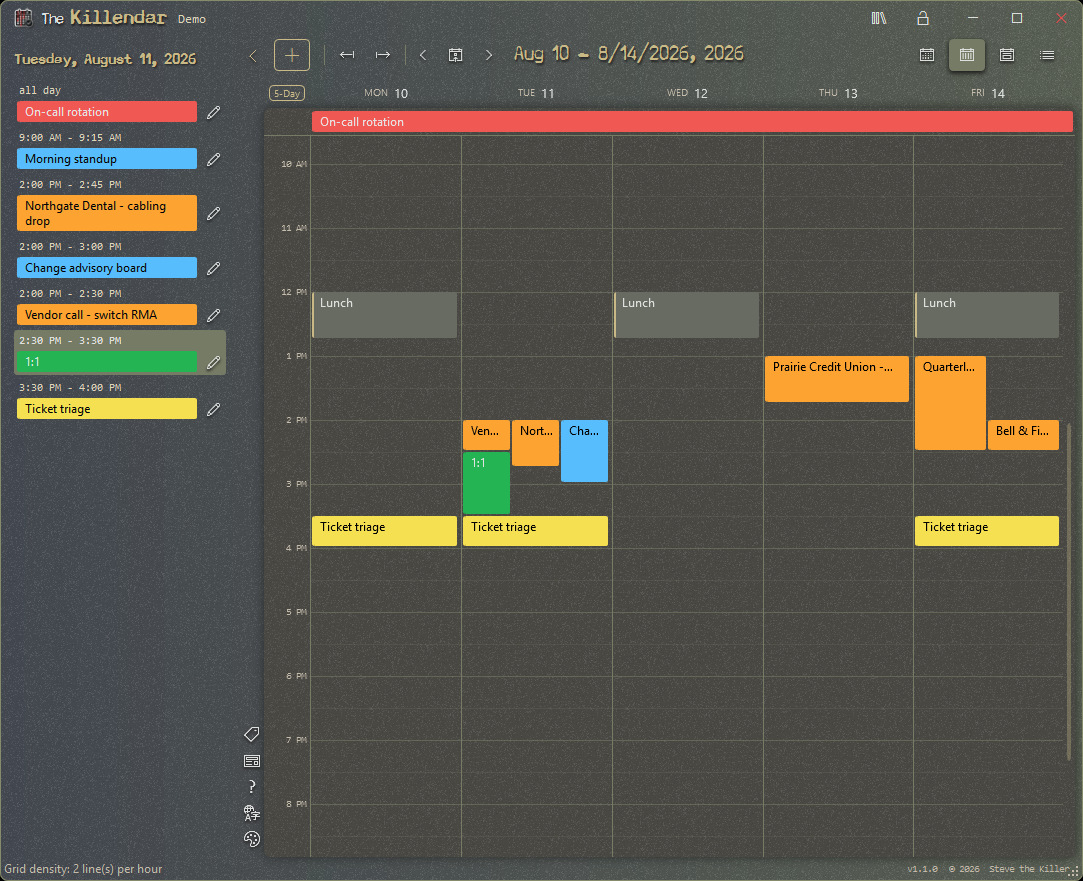The image size is (1083, 881).
Task: Open the Prairie Credit Union event on Thursday
Action: click(836, 379)
